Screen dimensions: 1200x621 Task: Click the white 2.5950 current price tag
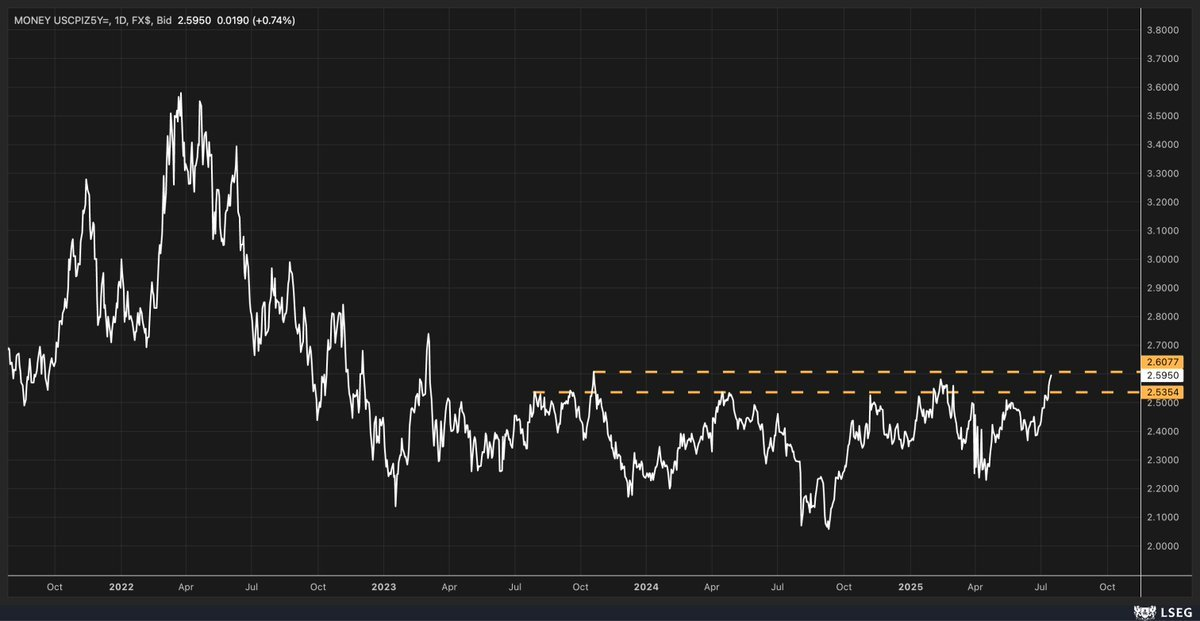tap(1159, 375)
